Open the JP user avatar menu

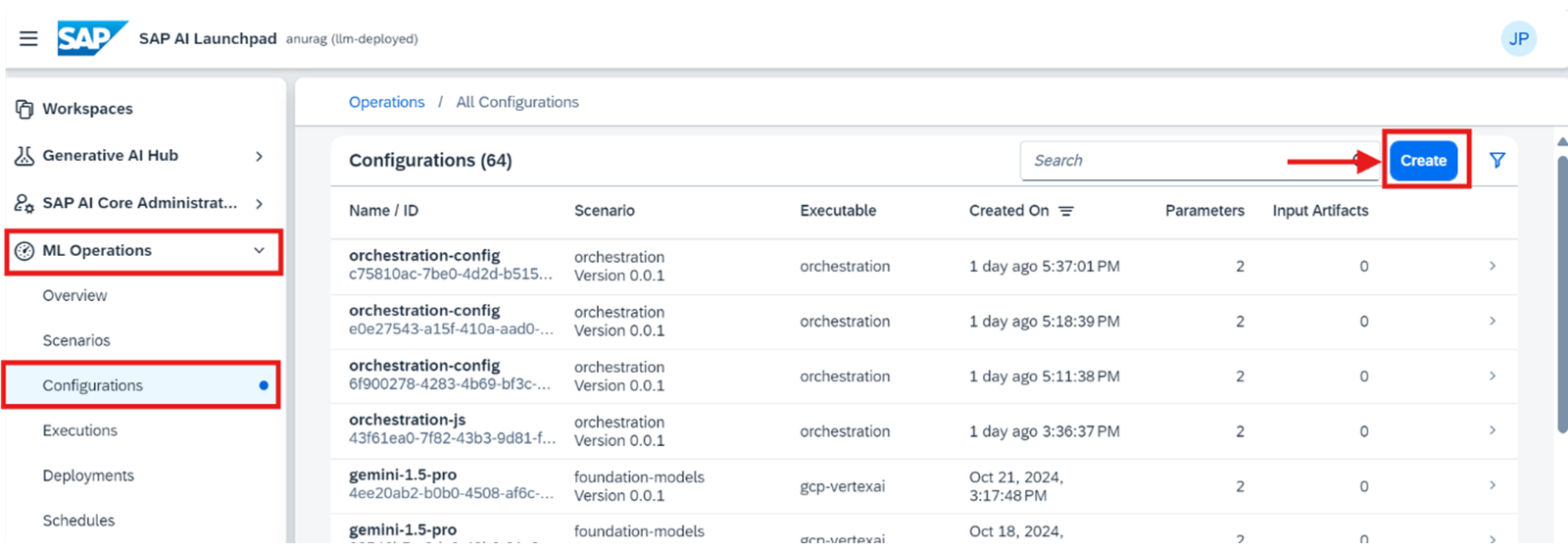pyautogui.click(x=1518, y=38)
